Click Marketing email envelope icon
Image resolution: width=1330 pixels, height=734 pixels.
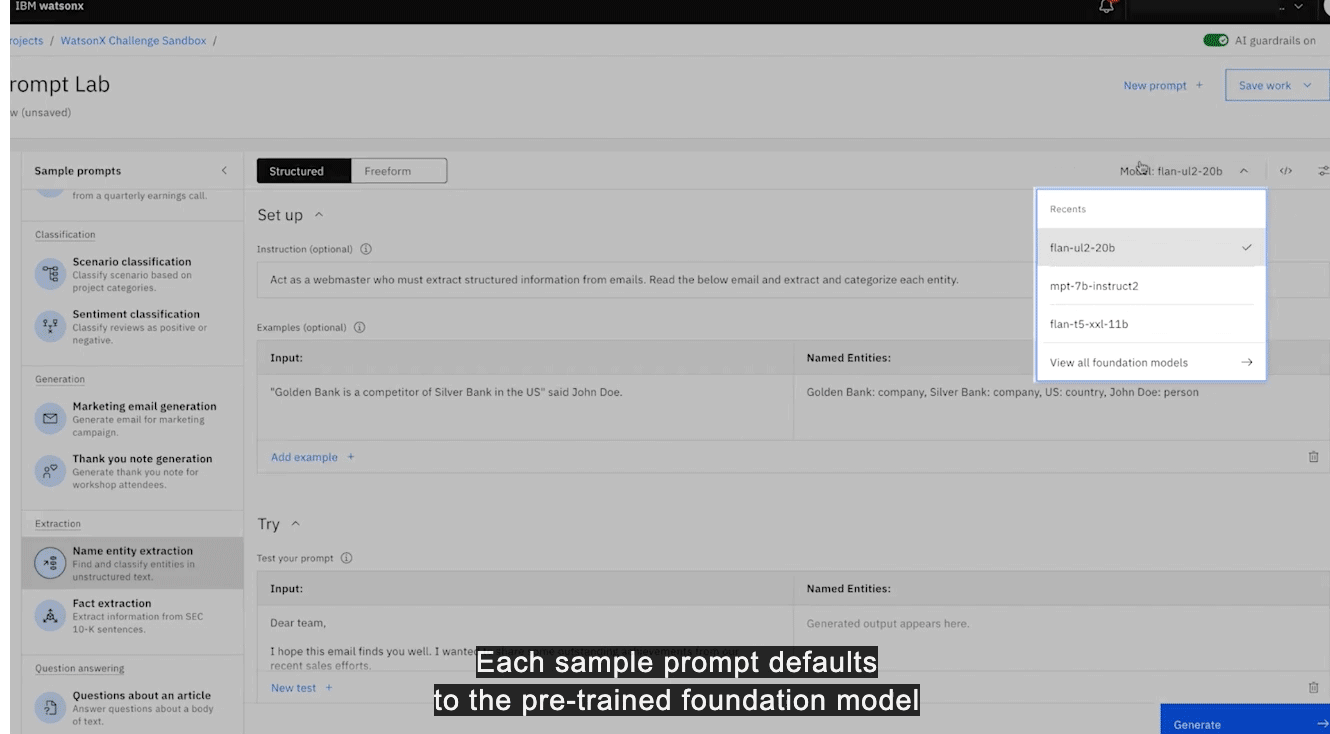pyautogui.click(x=49, y=418)
